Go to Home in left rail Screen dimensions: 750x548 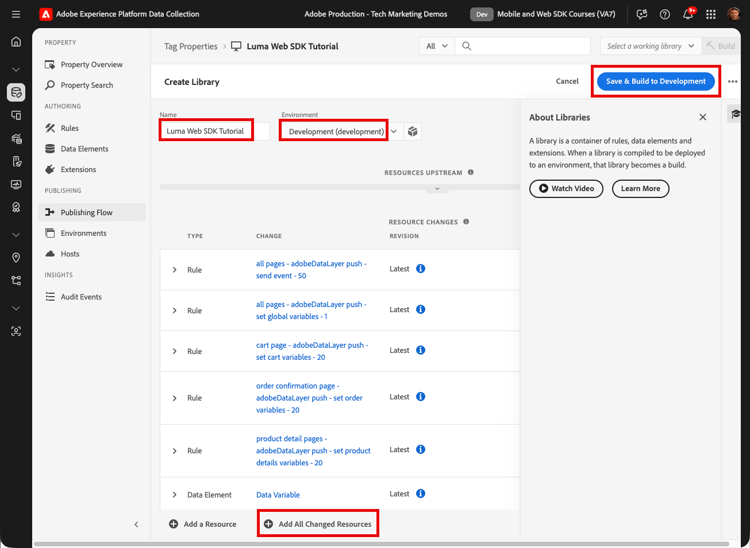pyautogui.click(x=16, y=42)
